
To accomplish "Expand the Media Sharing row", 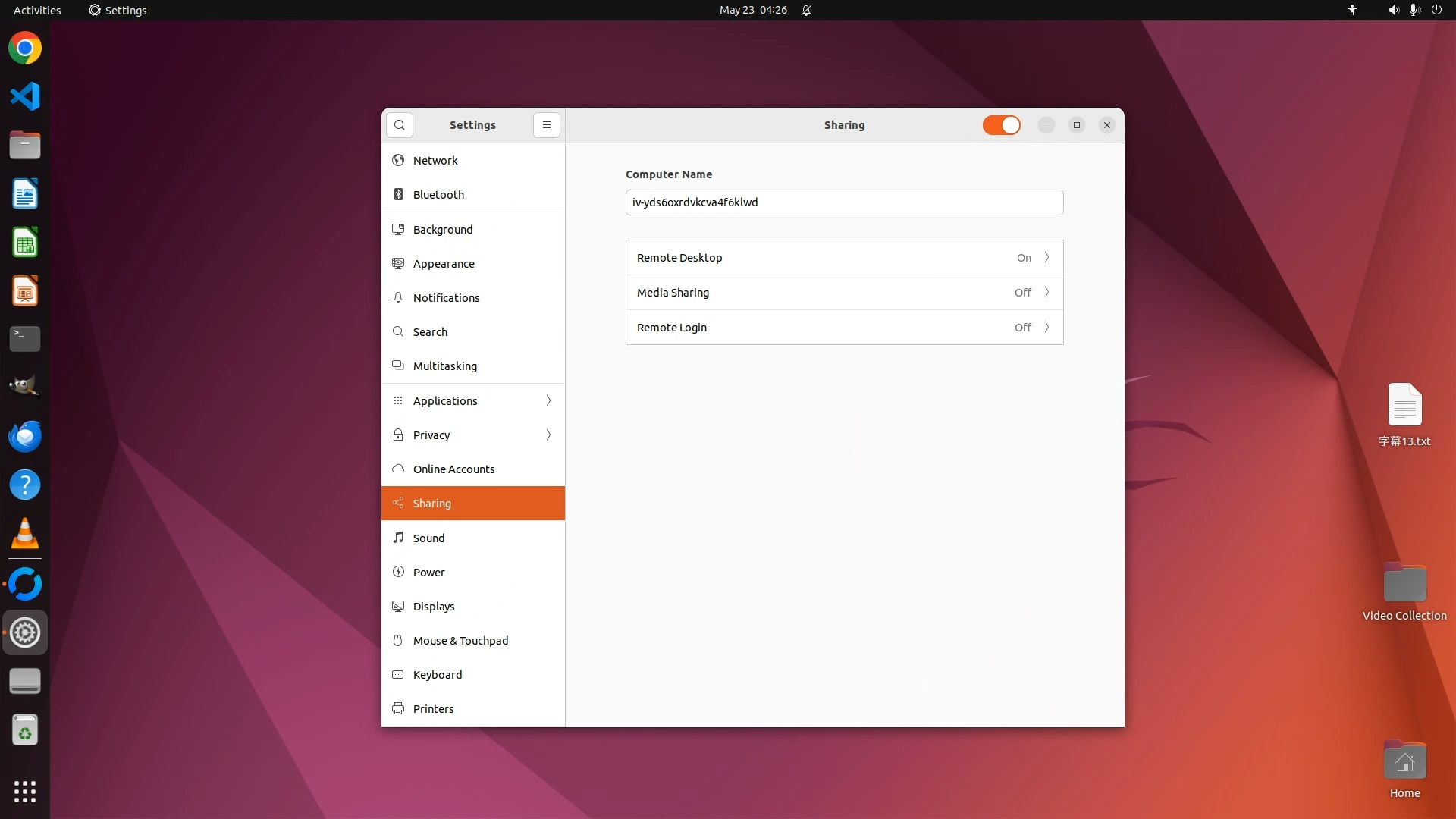I will [844, 293].
